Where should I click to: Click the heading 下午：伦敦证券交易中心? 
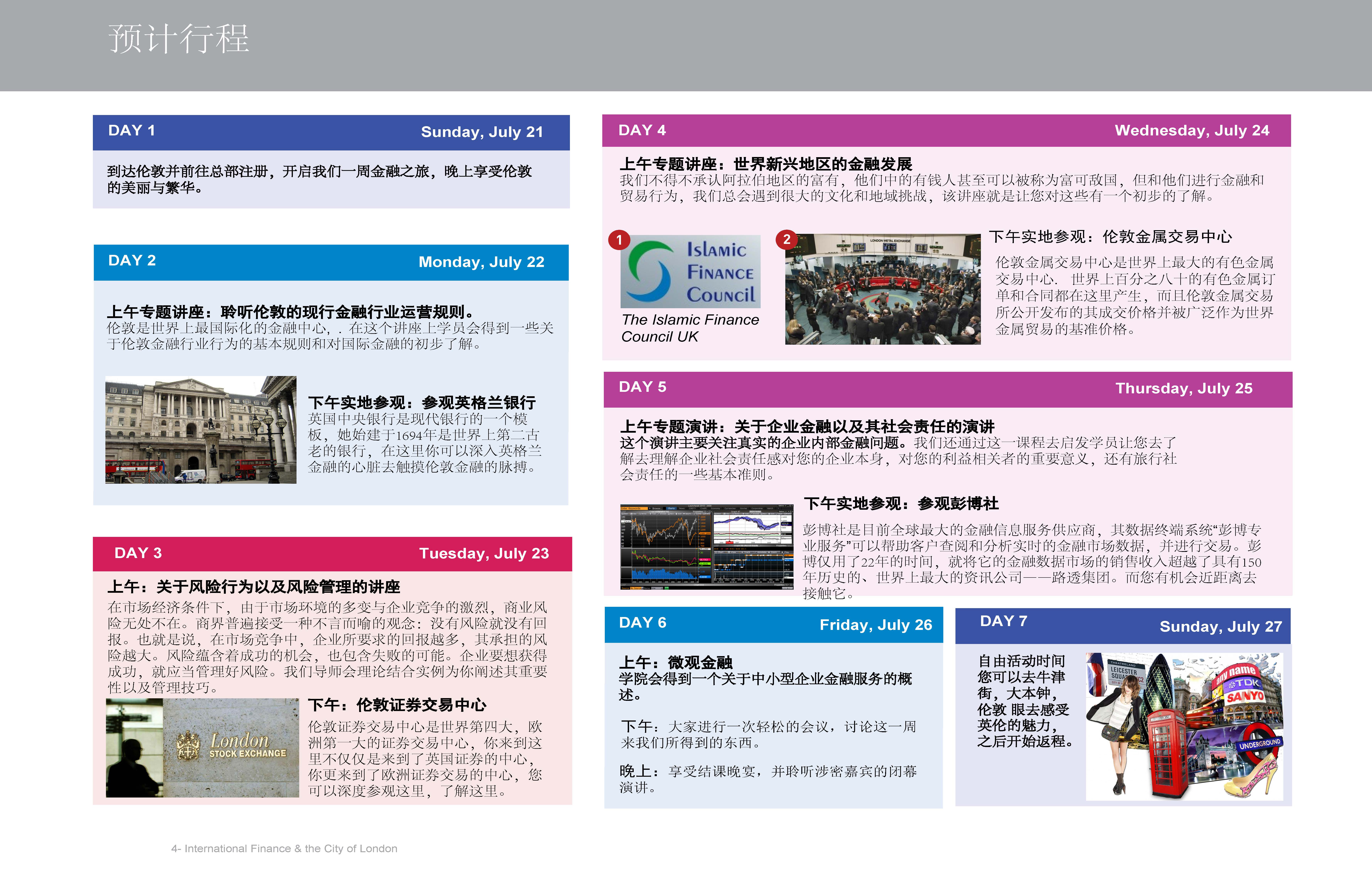[x=397, y=705]
